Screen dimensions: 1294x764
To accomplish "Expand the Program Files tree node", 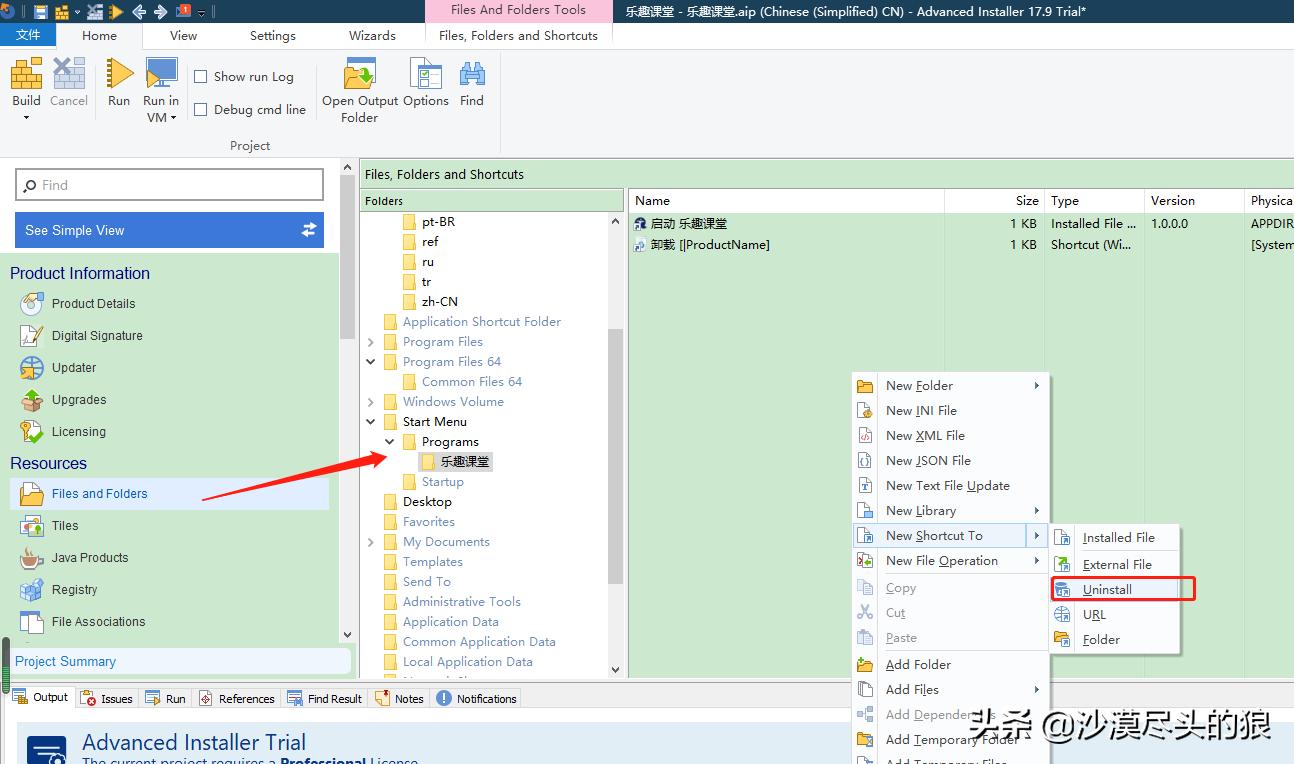I will point(371,342).
